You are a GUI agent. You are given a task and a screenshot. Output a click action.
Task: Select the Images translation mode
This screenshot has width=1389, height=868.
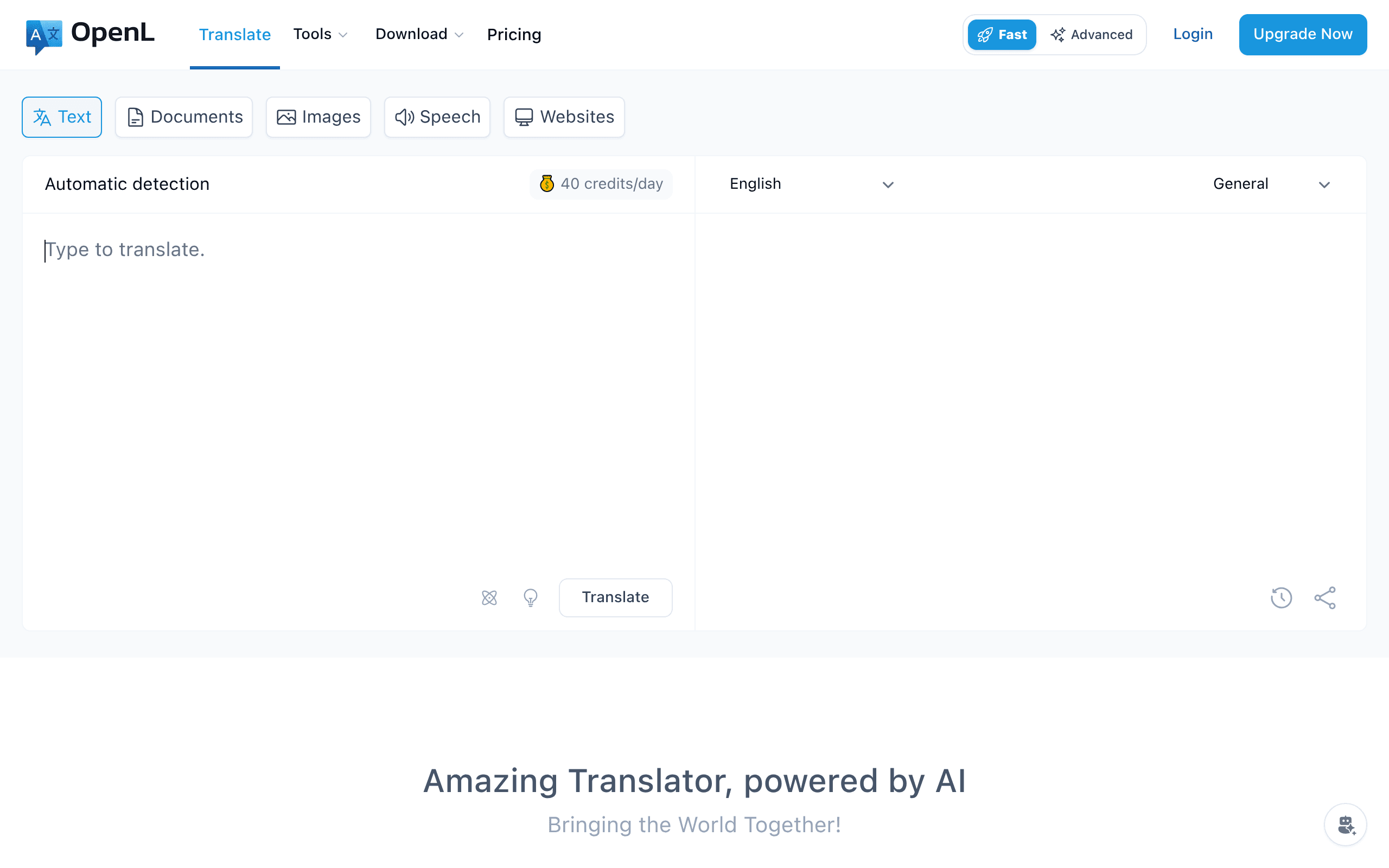click(x=318, y=117)
